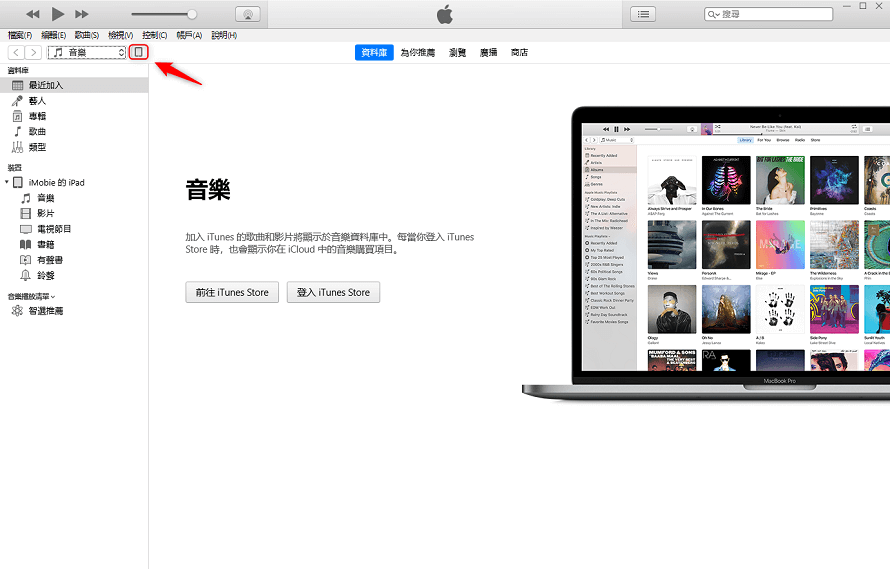The image size is (890, 569).
Task: Open the 歌曲(S) menu
Action: [x=87, y=35]
